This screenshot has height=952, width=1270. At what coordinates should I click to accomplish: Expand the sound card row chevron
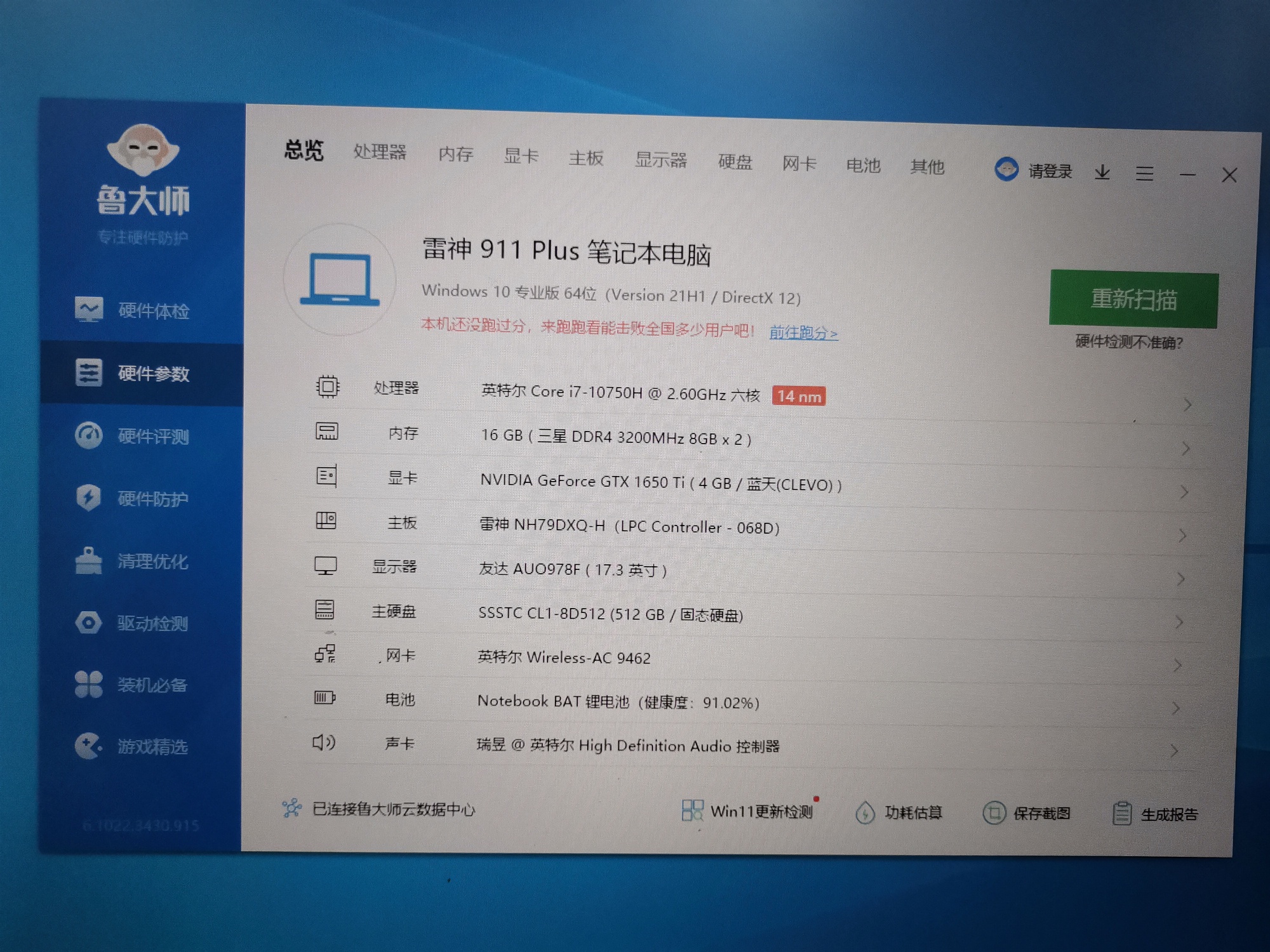pos(1173,751)
